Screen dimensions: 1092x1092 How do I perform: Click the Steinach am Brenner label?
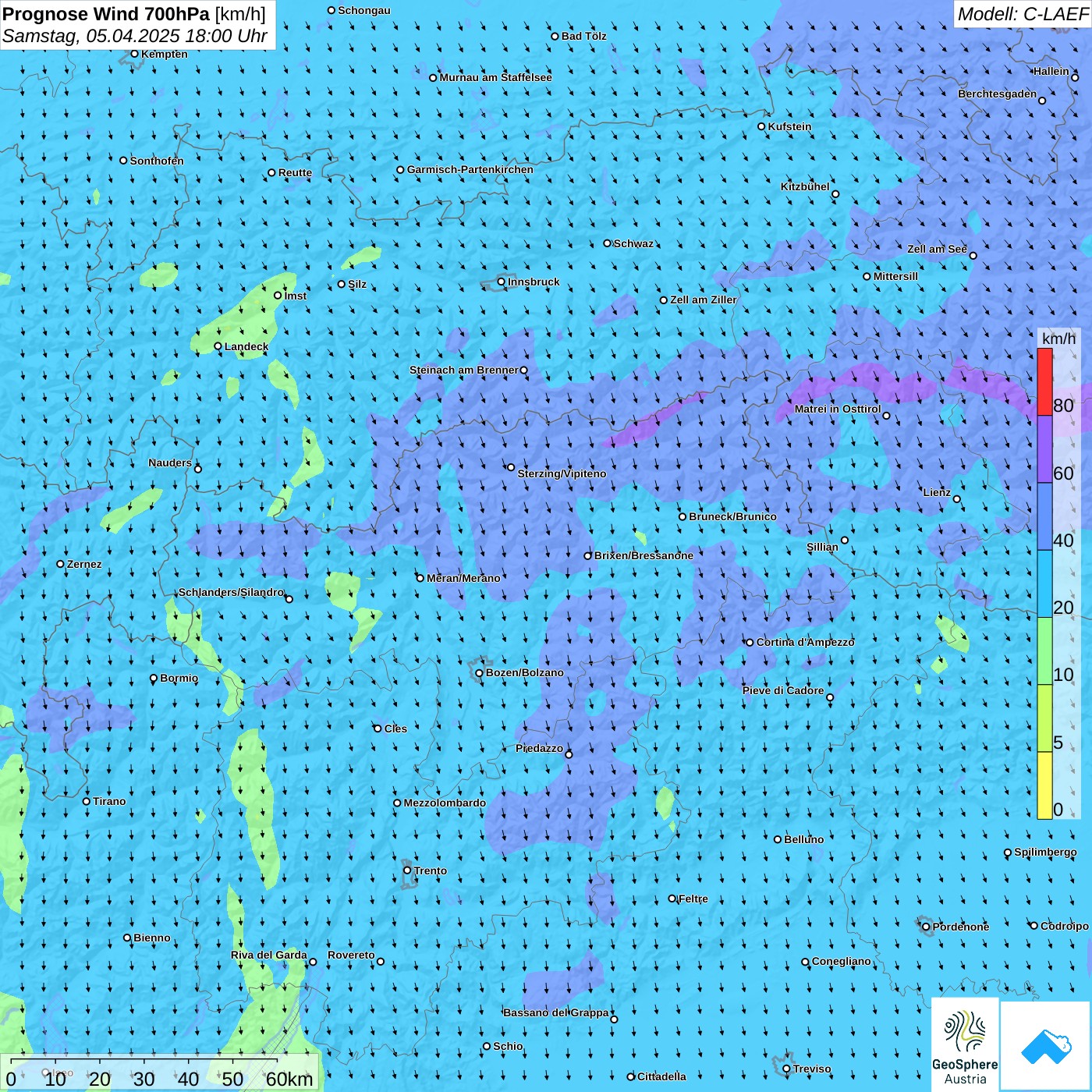click(x=464, y=370)
